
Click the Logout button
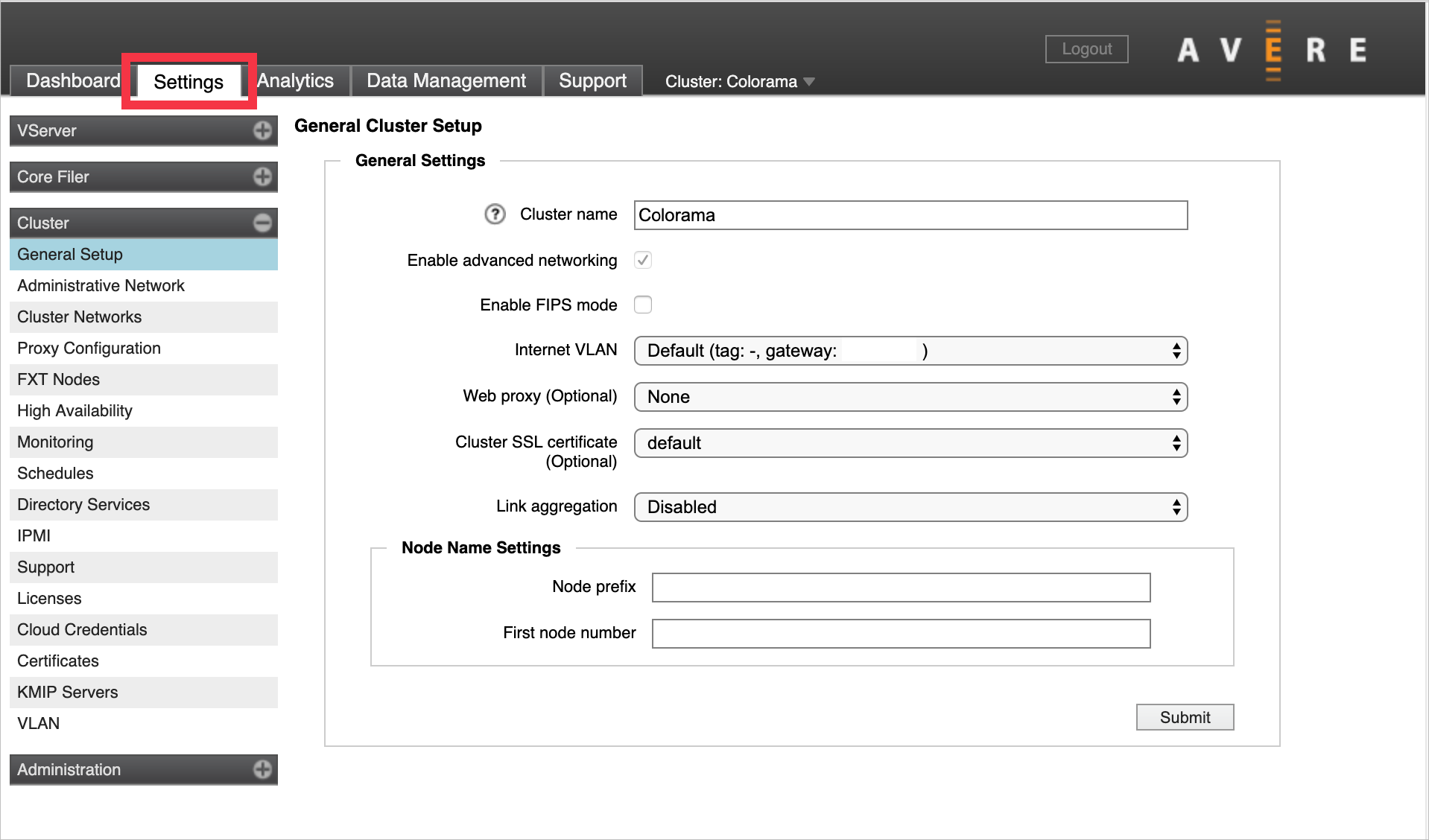(x=1086, y=49)
